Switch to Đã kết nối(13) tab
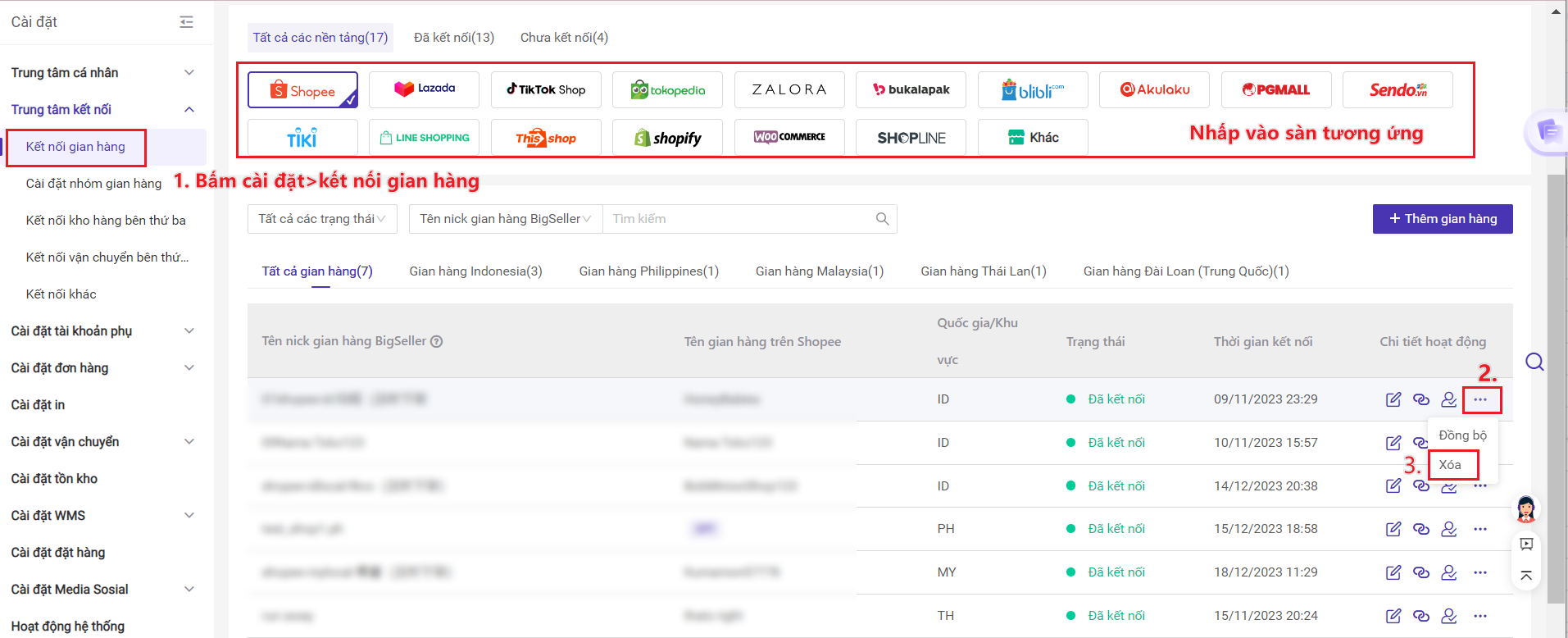The height and width of the screenshot is (638, 1568). tap(454, 38)
